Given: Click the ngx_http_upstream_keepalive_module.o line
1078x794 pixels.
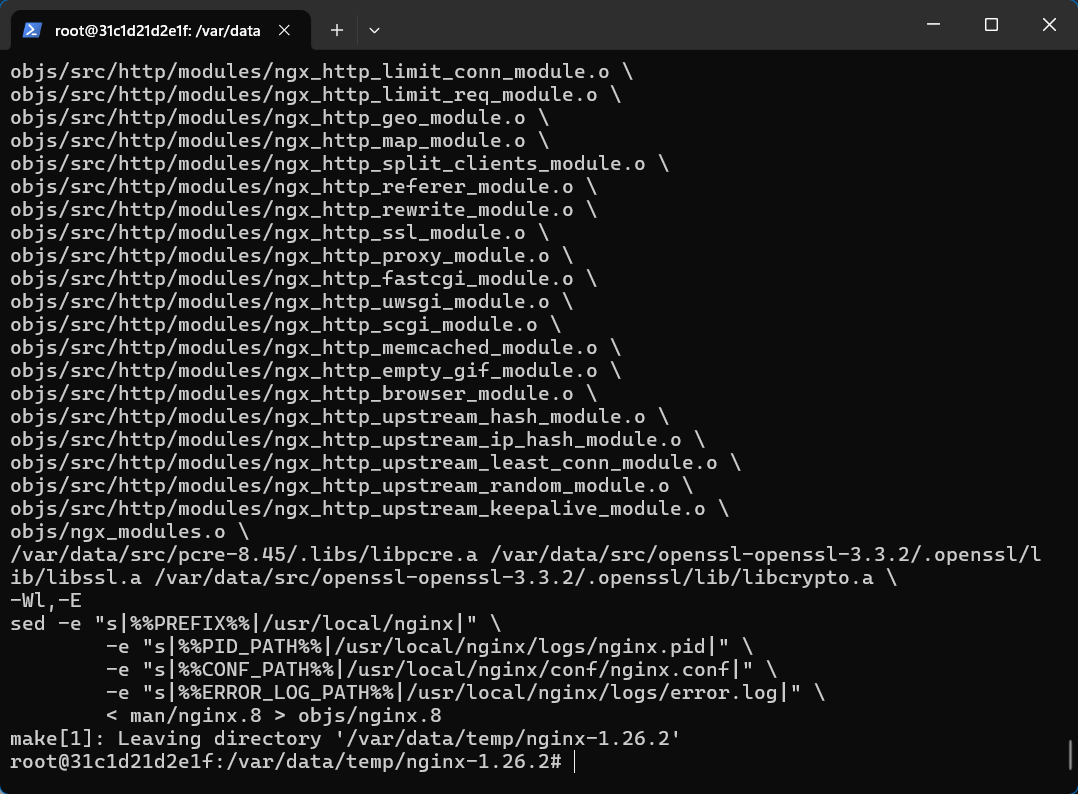Looking at the screenshot, I should coord(369,509).
